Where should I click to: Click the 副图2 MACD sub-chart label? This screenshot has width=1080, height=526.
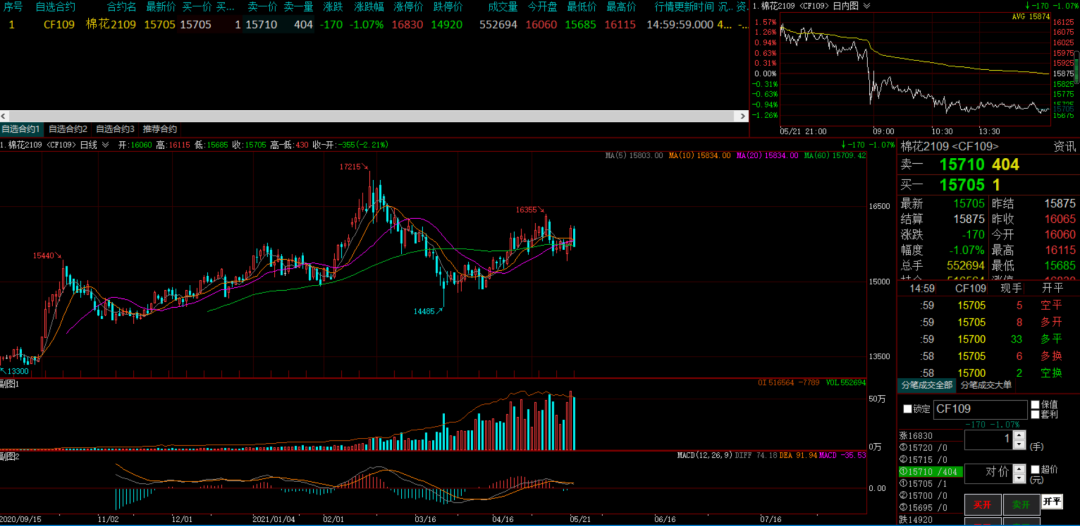9,456
